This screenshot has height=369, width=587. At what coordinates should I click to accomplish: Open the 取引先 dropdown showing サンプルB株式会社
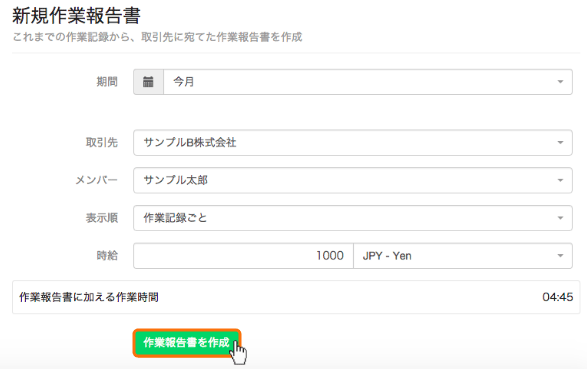[353, 143]
